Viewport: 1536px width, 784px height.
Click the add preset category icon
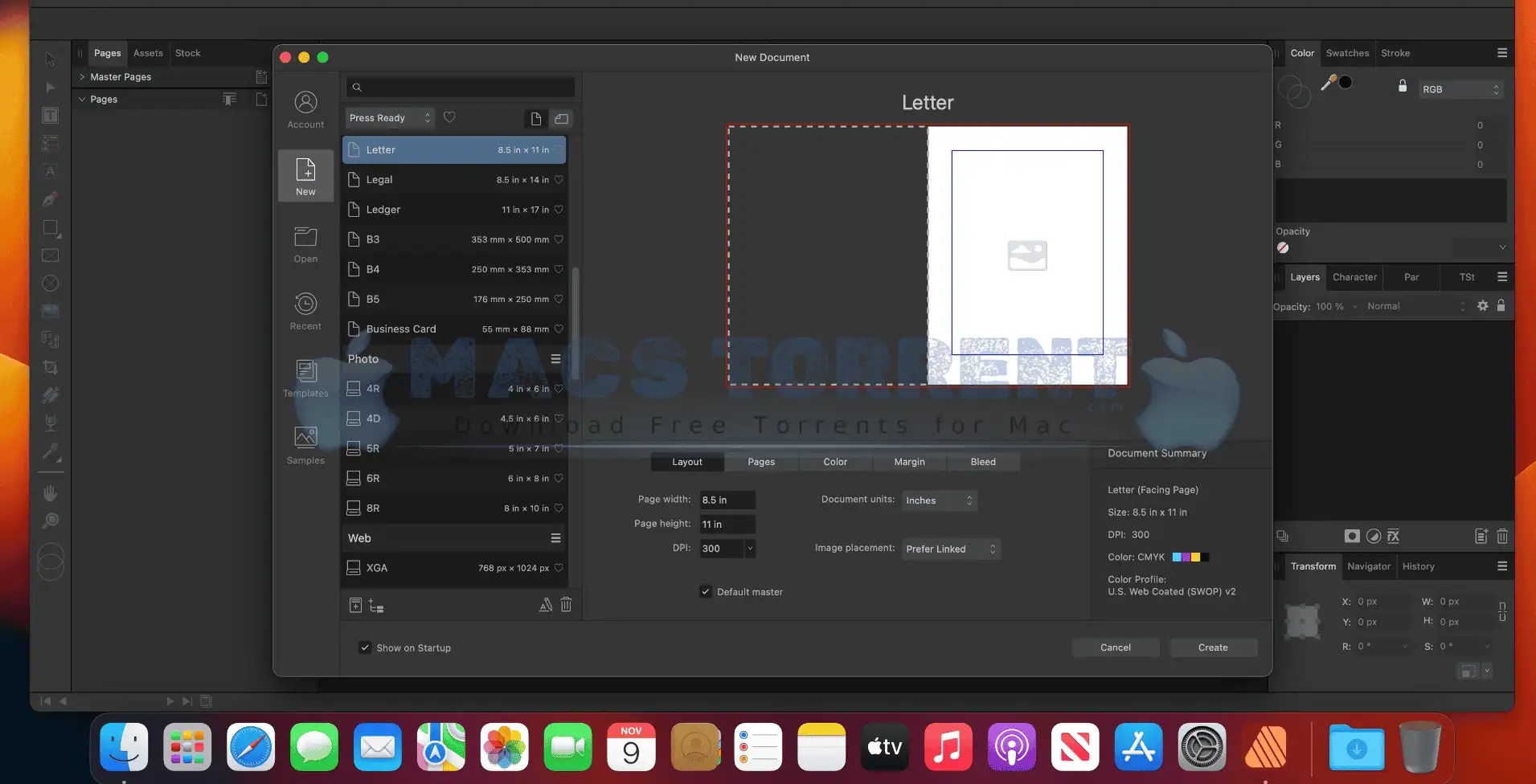coord(376,606)
